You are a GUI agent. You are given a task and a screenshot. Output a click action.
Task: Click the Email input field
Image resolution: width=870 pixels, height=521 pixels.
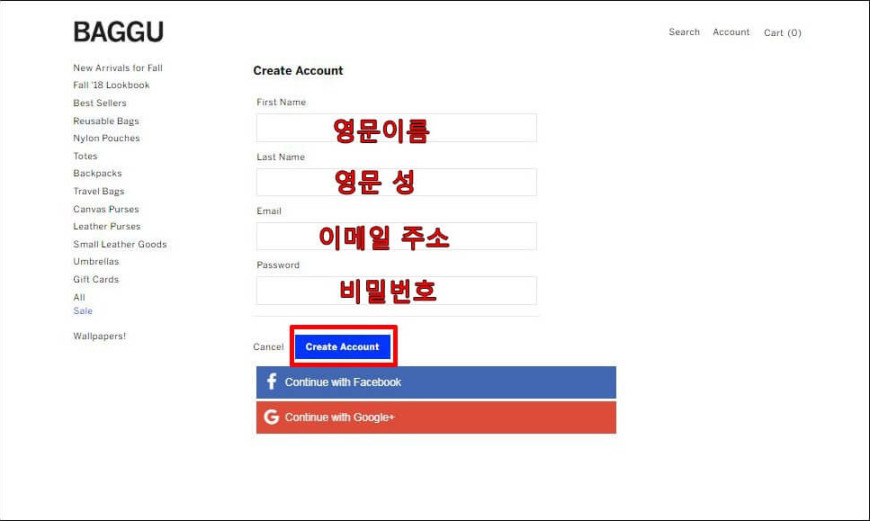396,236
